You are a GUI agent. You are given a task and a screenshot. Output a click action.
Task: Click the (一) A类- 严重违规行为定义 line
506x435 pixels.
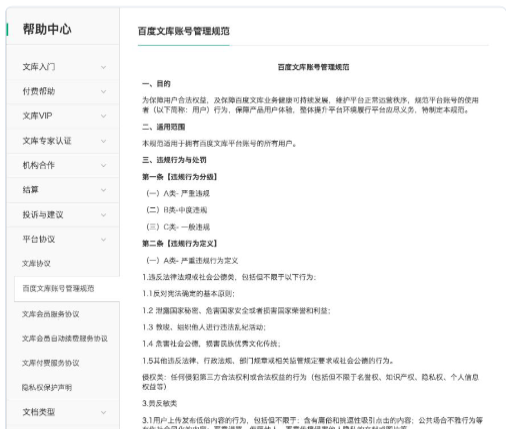tap(192, 261)
